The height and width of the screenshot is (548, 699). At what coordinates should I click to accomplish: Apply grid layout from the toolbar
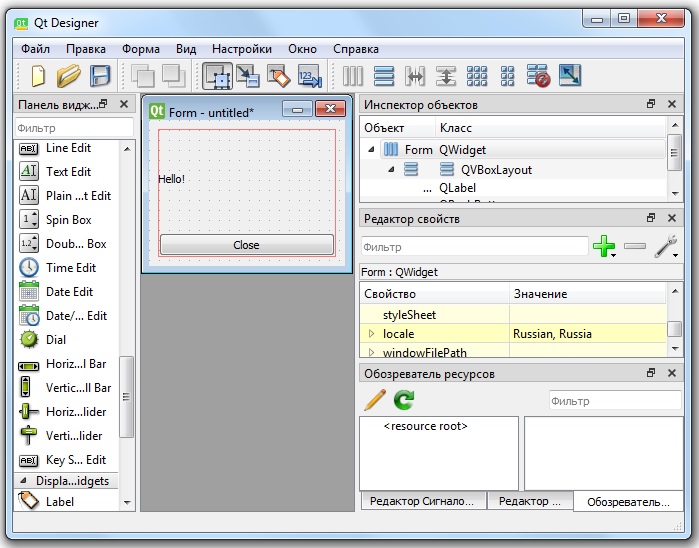[x=477, y=76]
